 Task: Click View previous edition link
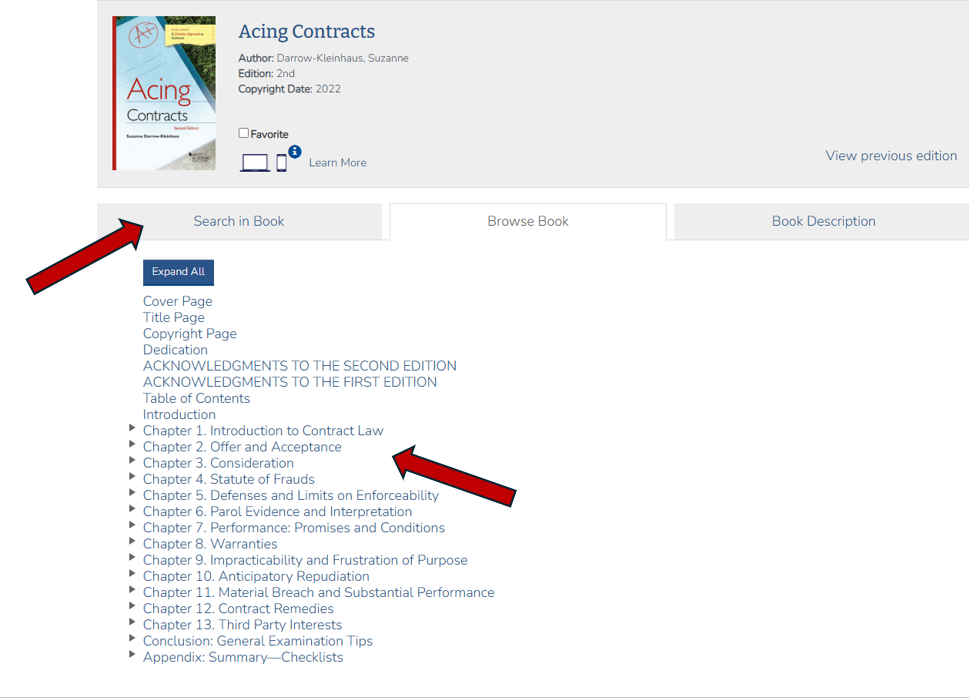point(891,155)
